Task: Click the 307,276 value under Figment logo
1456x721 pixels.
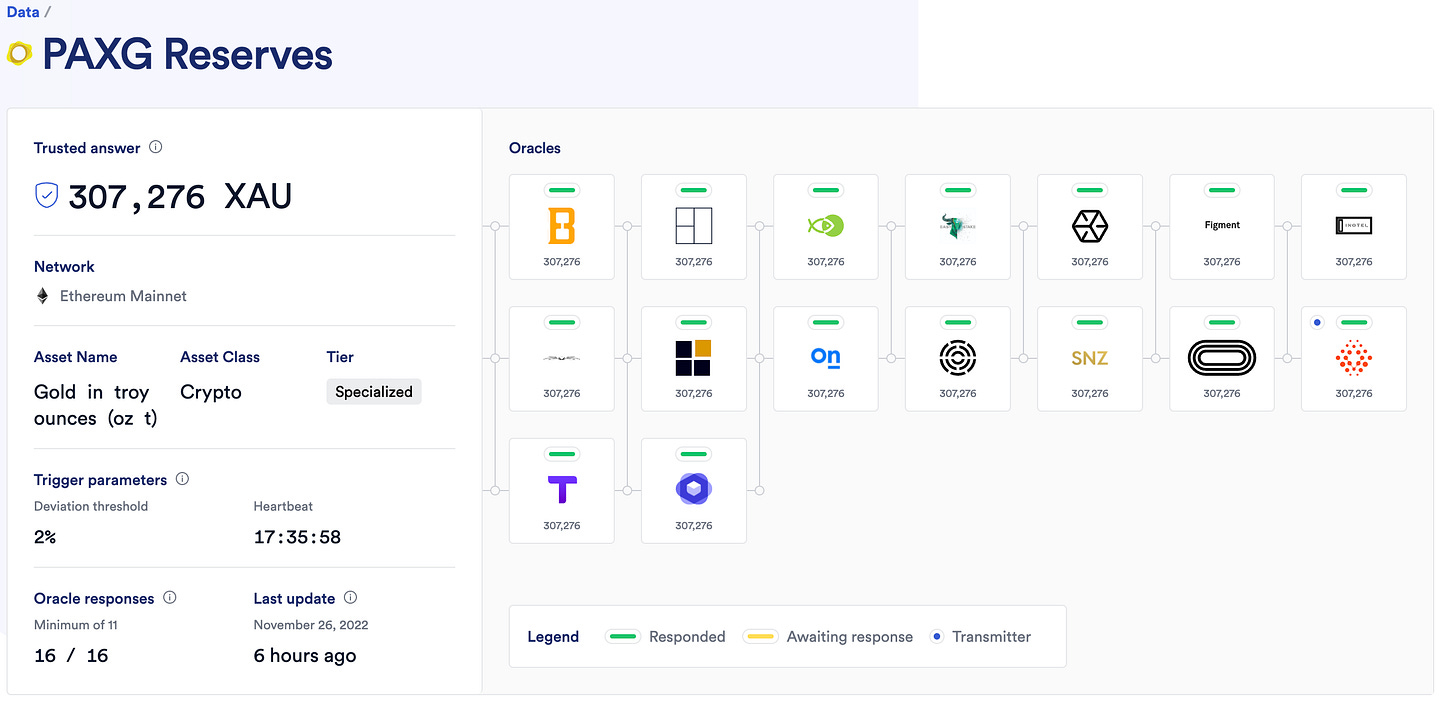Action: [x=1222, y=262]
